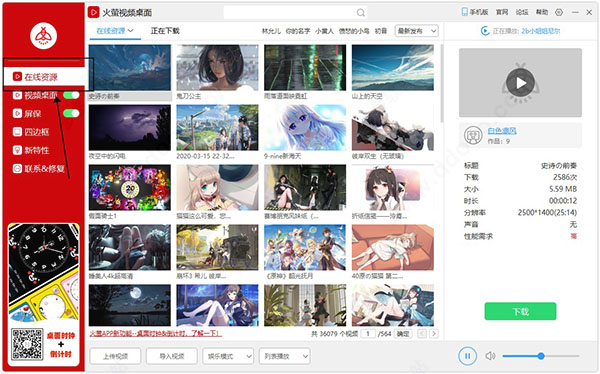600x374 pixels.
Task: Open the 列表播放 dropdown
Action: pyautogui.click(x=285, y=356)
